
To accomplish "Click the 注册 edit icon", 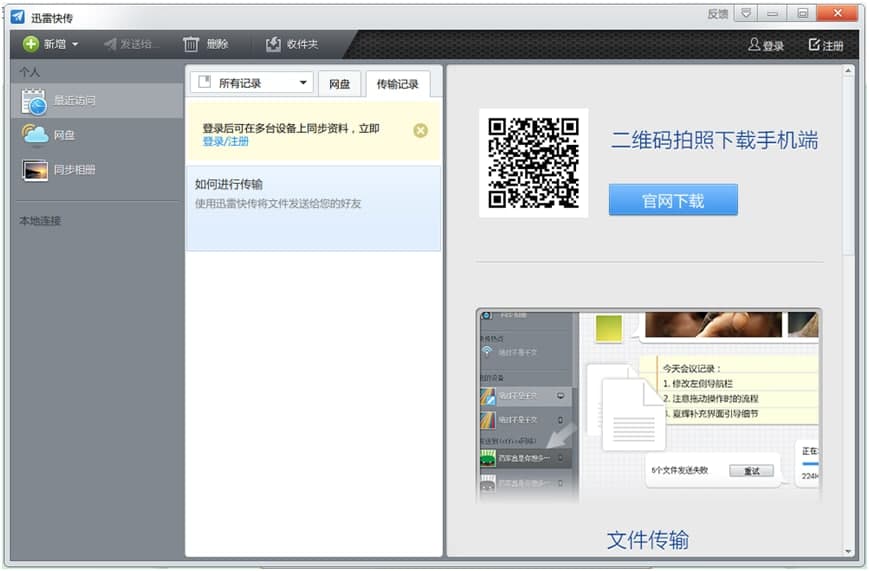I will [x=814, y=44].
